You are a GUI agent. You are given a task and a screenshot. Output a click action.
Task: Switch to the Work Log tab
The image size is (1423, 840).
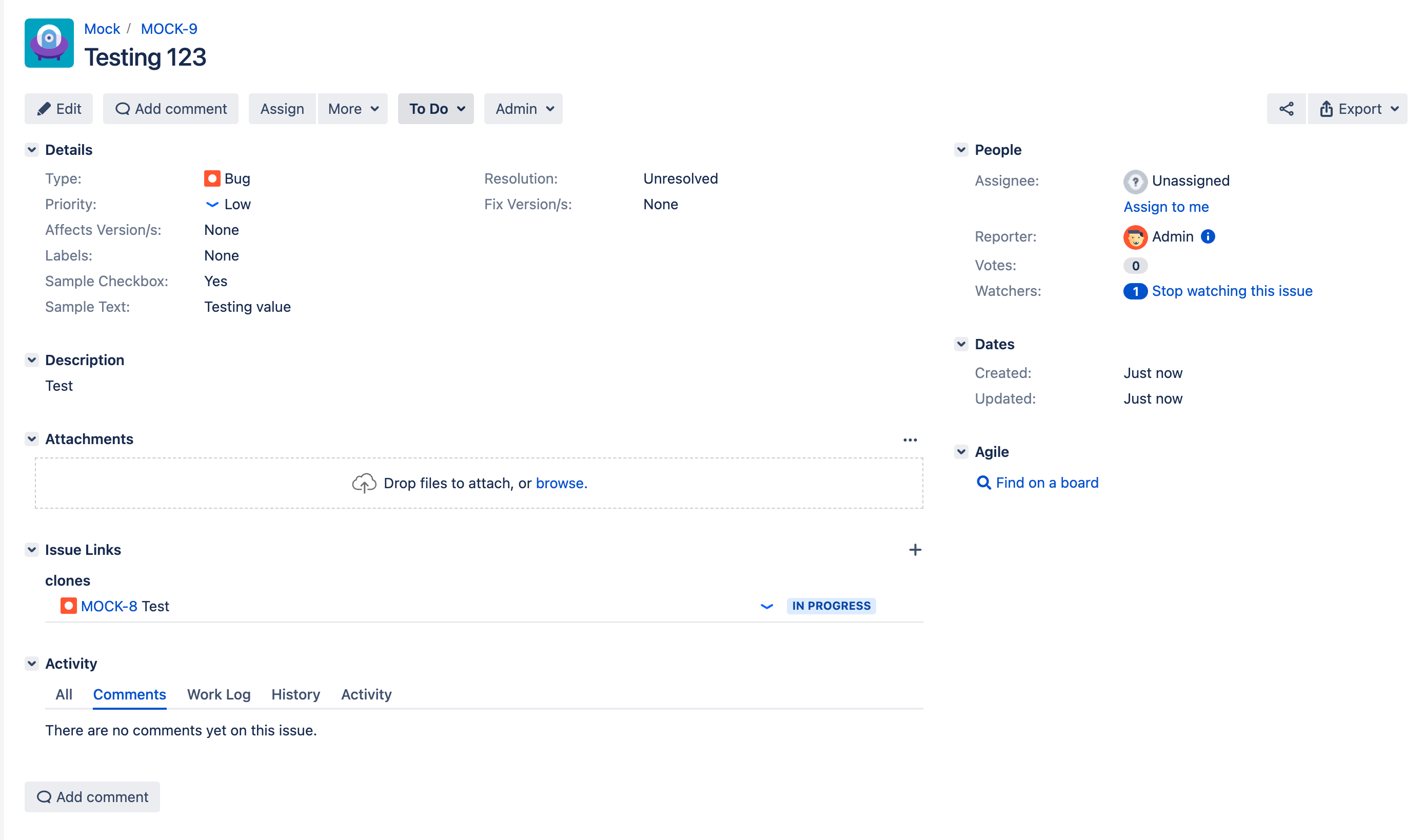coord(219,694)
